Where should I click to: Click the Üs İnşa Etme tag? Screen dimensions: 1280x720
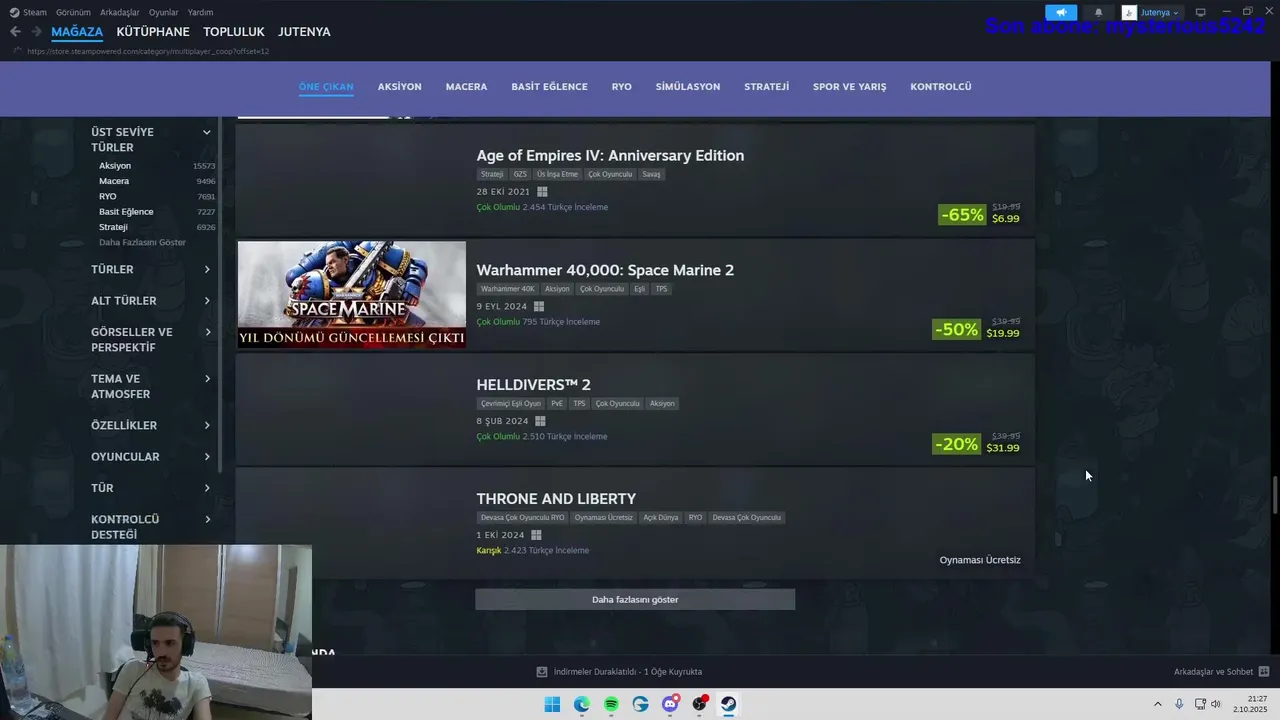click(558, 174)
